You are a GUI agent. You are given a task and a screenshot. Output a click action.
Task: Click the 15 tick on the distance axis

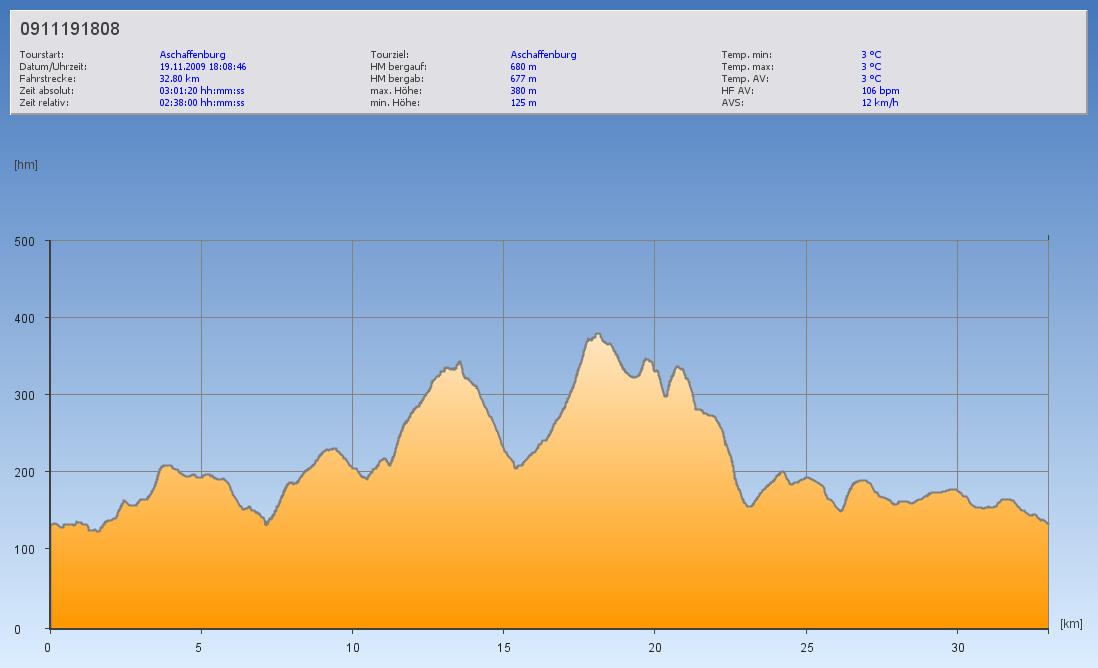coord(503,647)
